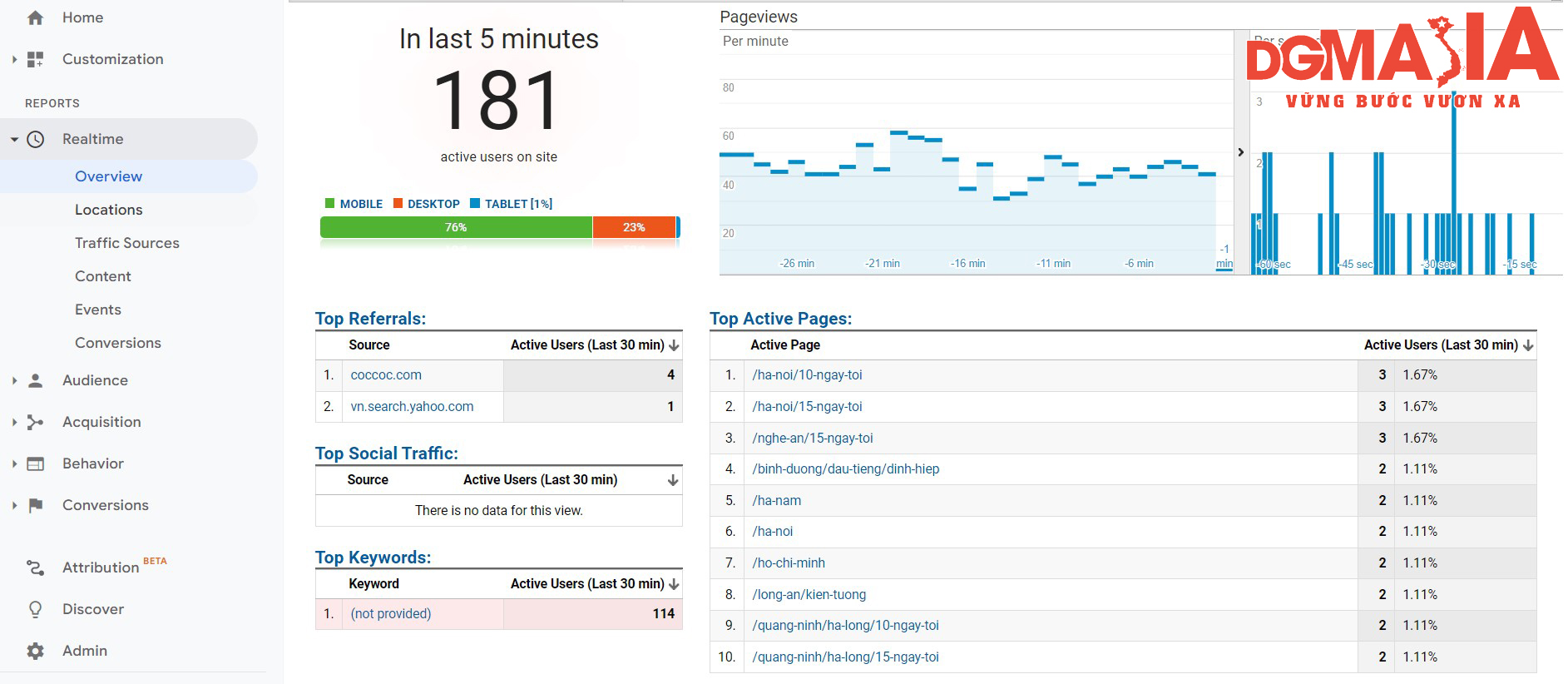
Task: Click the Admin gear icon
Action: (x=35, y=651)
